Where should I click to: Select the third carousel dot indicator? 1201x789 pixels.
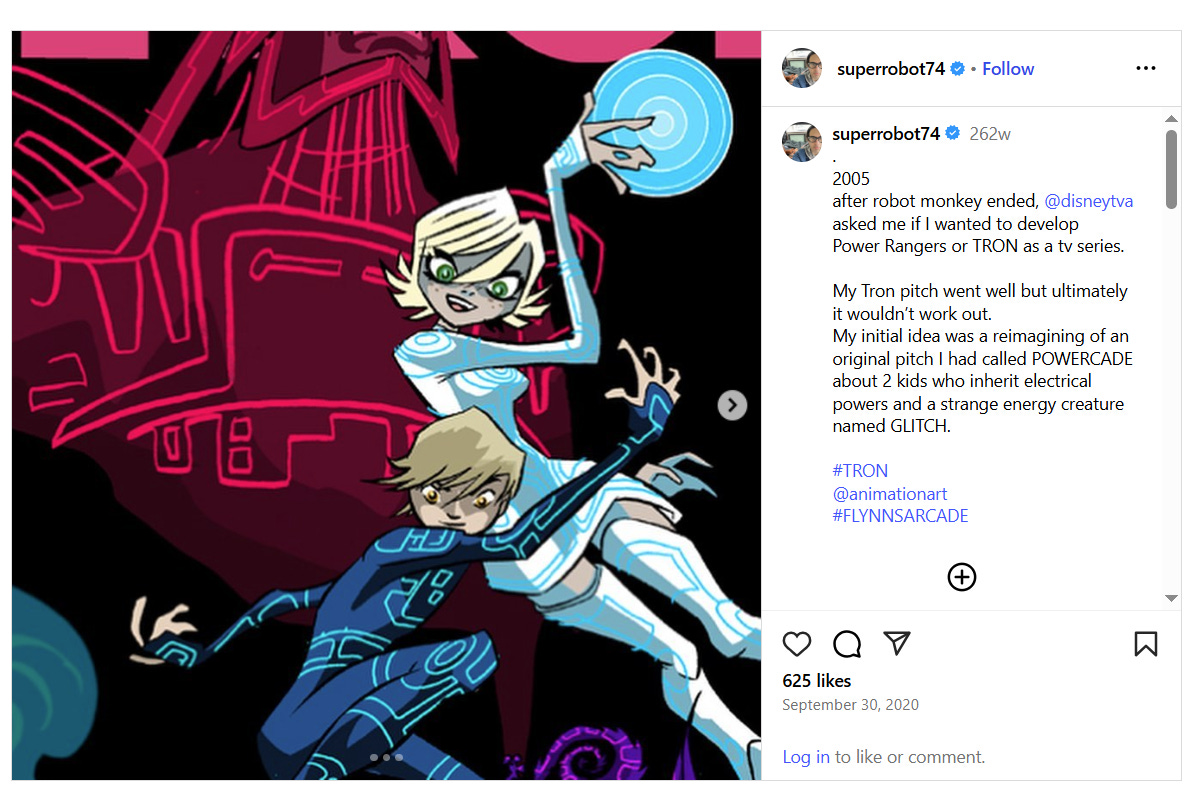click(x=399, y=757)
